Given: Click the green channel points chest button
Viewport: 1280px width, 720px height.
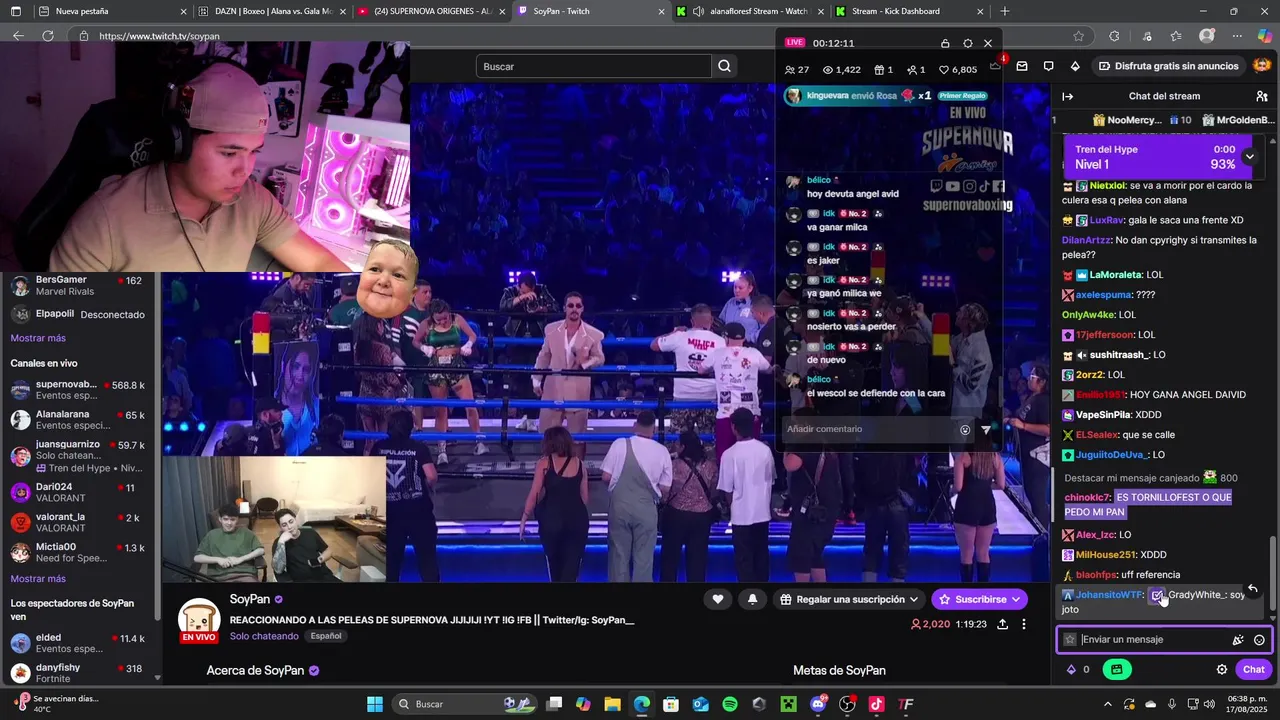Looking at the screenshot, I should [1117, 669].
